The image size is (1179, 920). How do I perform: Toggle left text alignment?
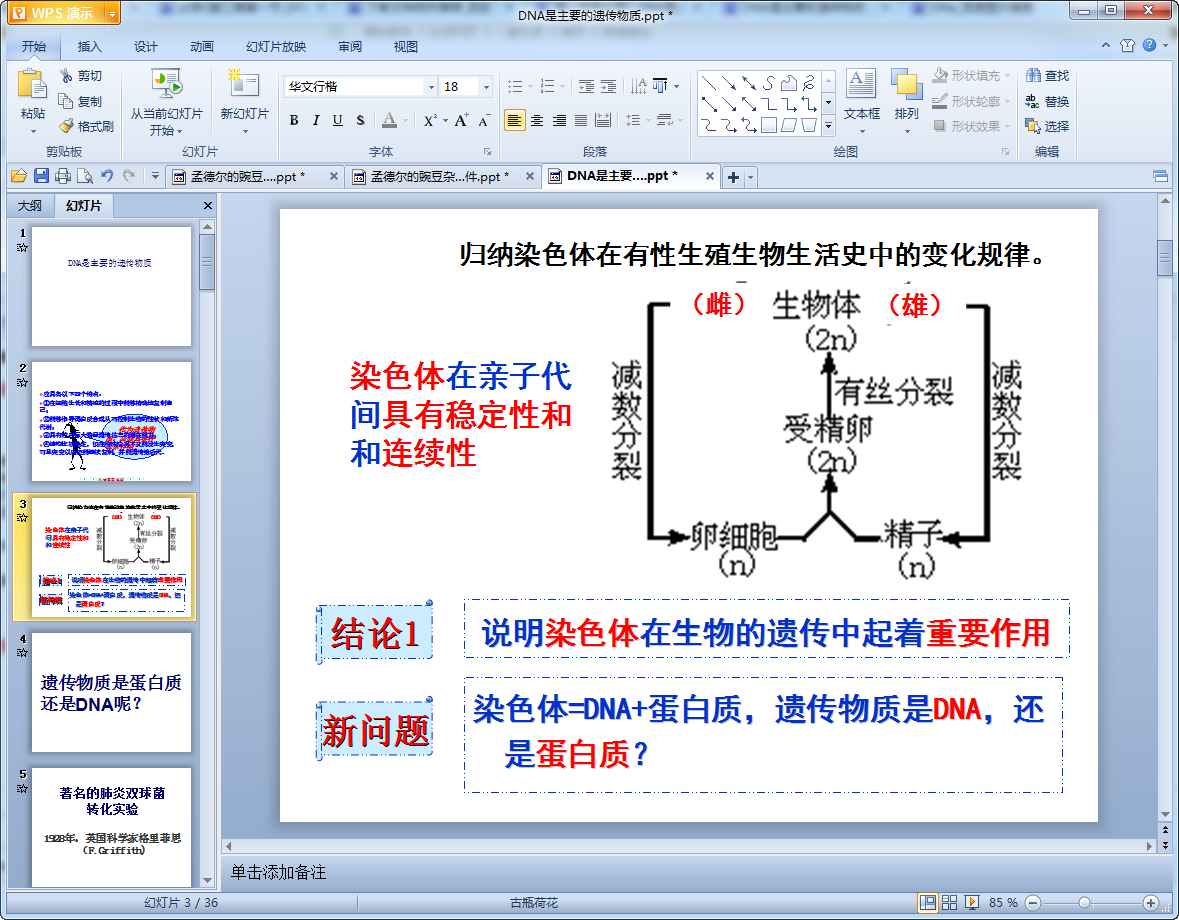pyautogui.click(x=514, y=120)
